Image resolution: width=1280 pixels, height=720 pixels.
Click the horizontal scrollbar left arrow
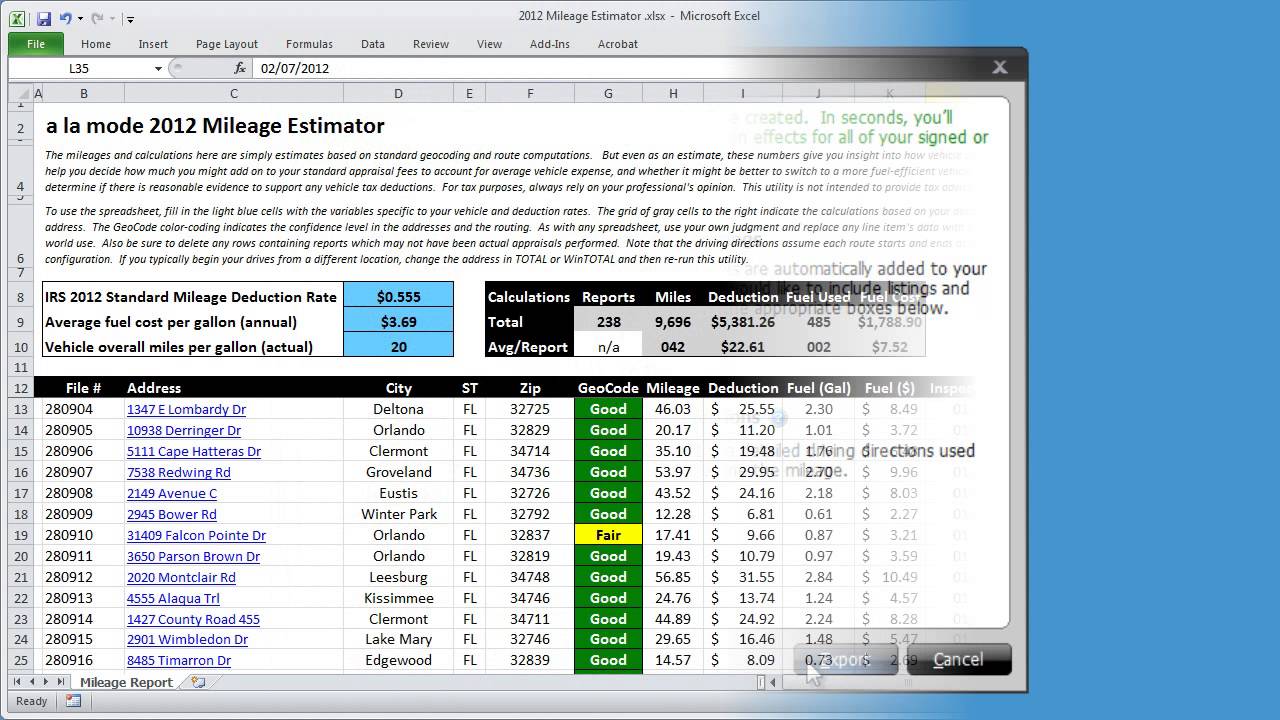coord(773,682)
